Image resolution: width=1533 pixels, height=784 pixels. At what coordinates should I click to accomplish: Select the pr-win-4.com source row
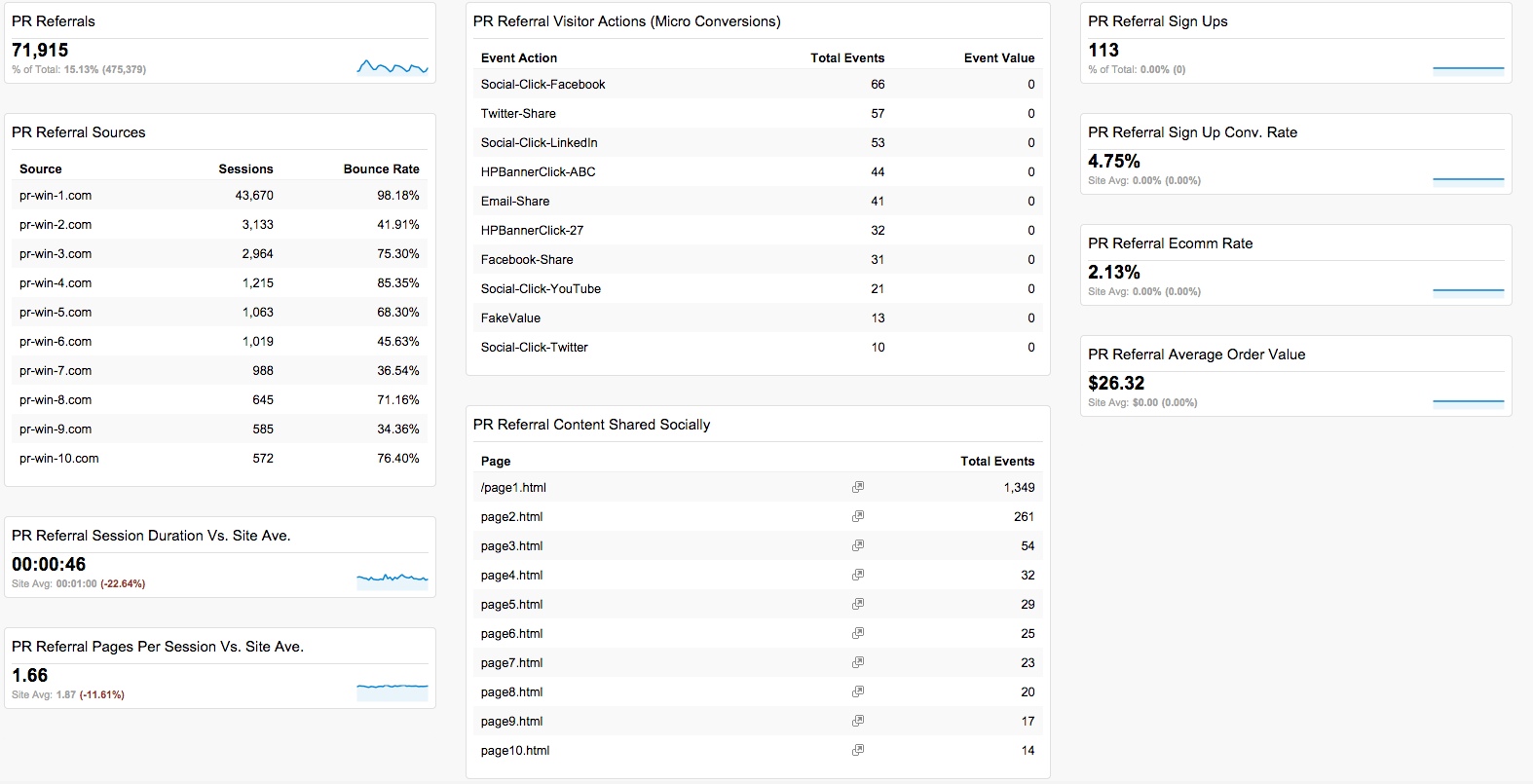[x=220, y=283]
